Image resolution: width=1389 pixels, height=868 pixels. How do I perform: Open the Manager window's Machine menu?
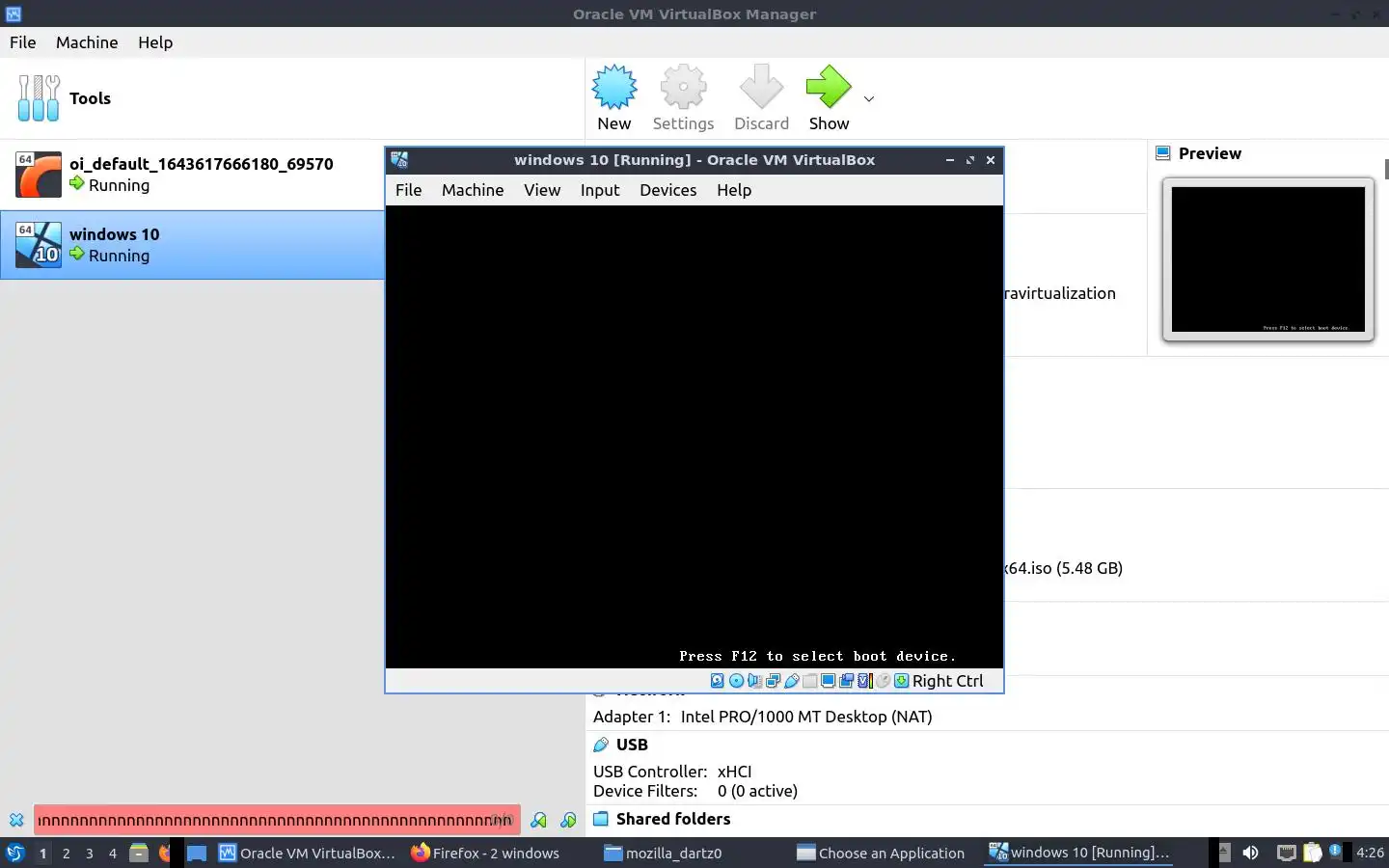pos(87,42)
